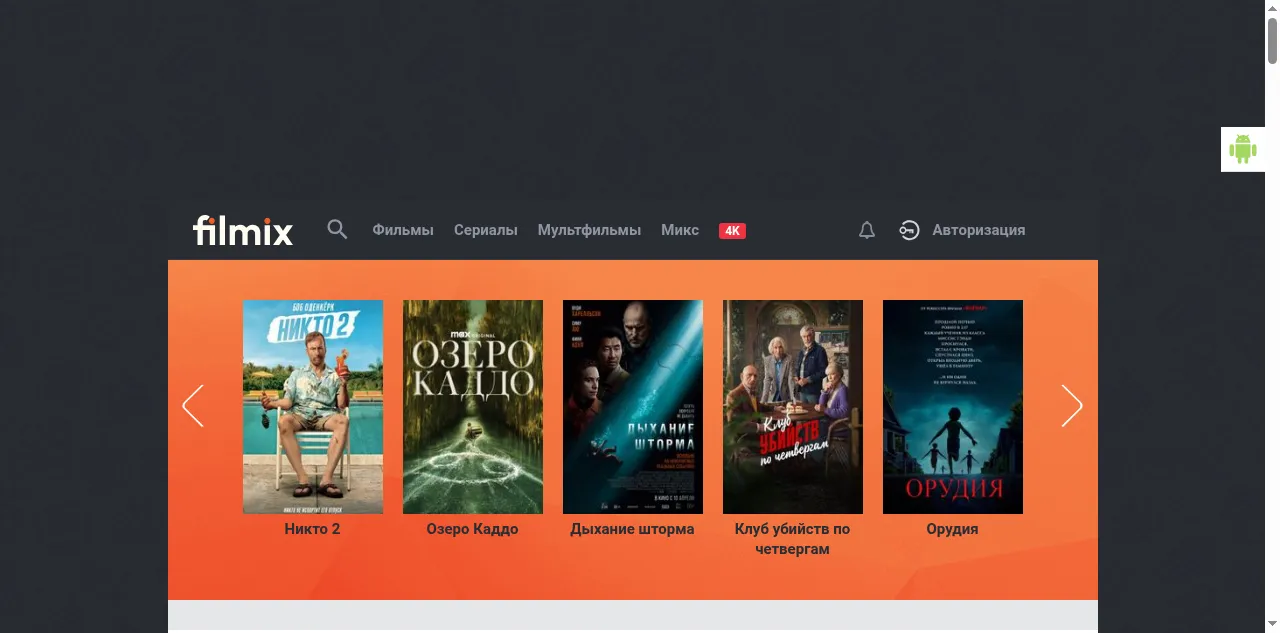Show previous movies in carousel
The image size is (1280, 633).
193,406
